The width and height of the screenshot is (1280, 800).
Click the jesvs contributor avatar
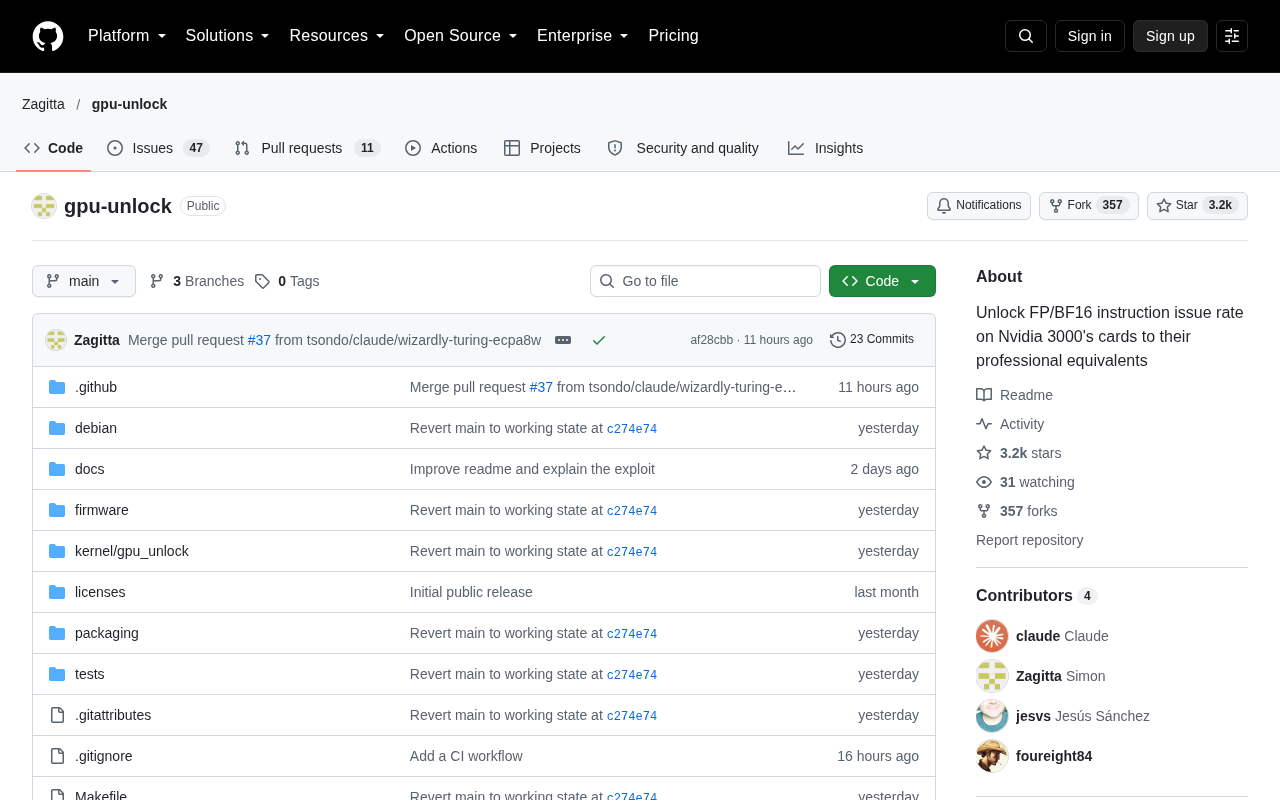[x=992, y=716]
